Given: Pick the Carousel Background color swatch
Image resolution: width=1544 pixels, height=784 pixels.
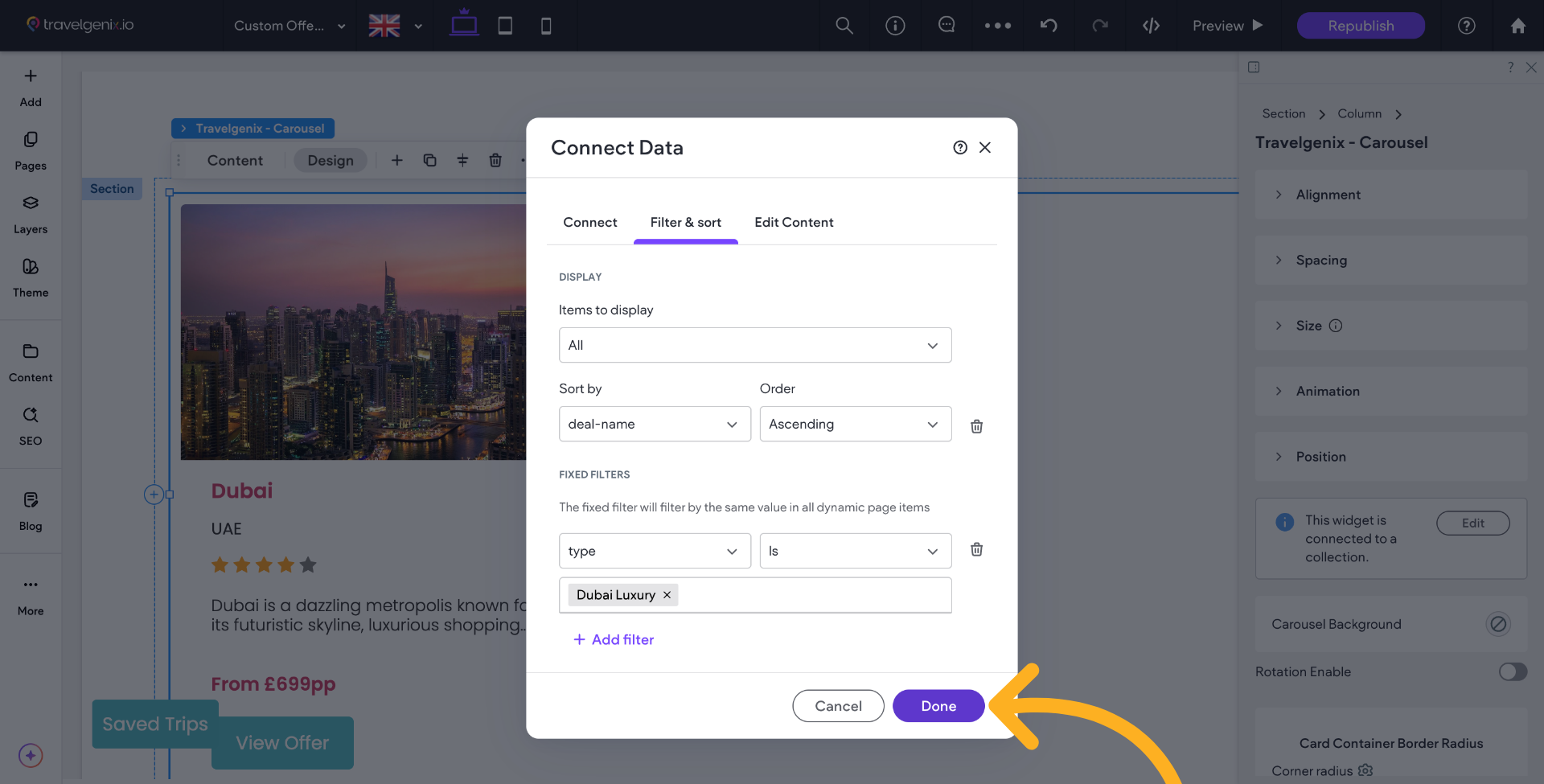Looking at the screenshot, I should pos(1497,624).
